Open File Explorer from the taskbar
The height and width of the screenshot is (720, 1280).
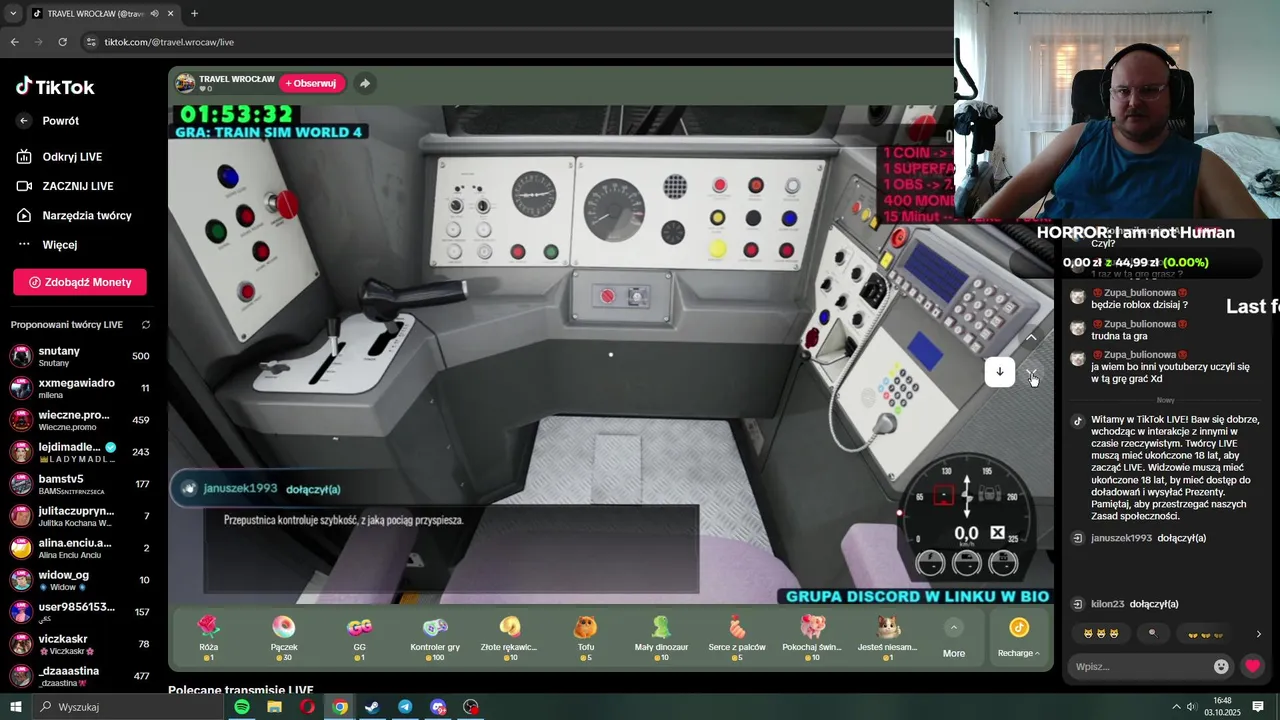coord(274,707)
